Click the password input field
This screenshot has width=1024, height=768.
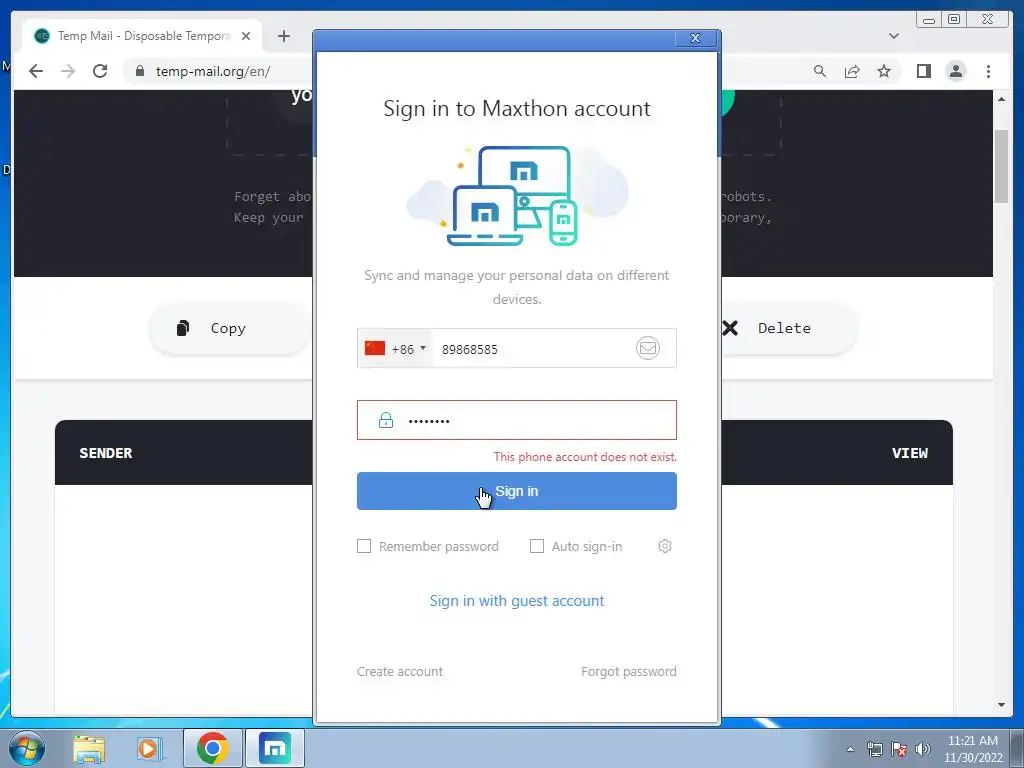[517, 420]
